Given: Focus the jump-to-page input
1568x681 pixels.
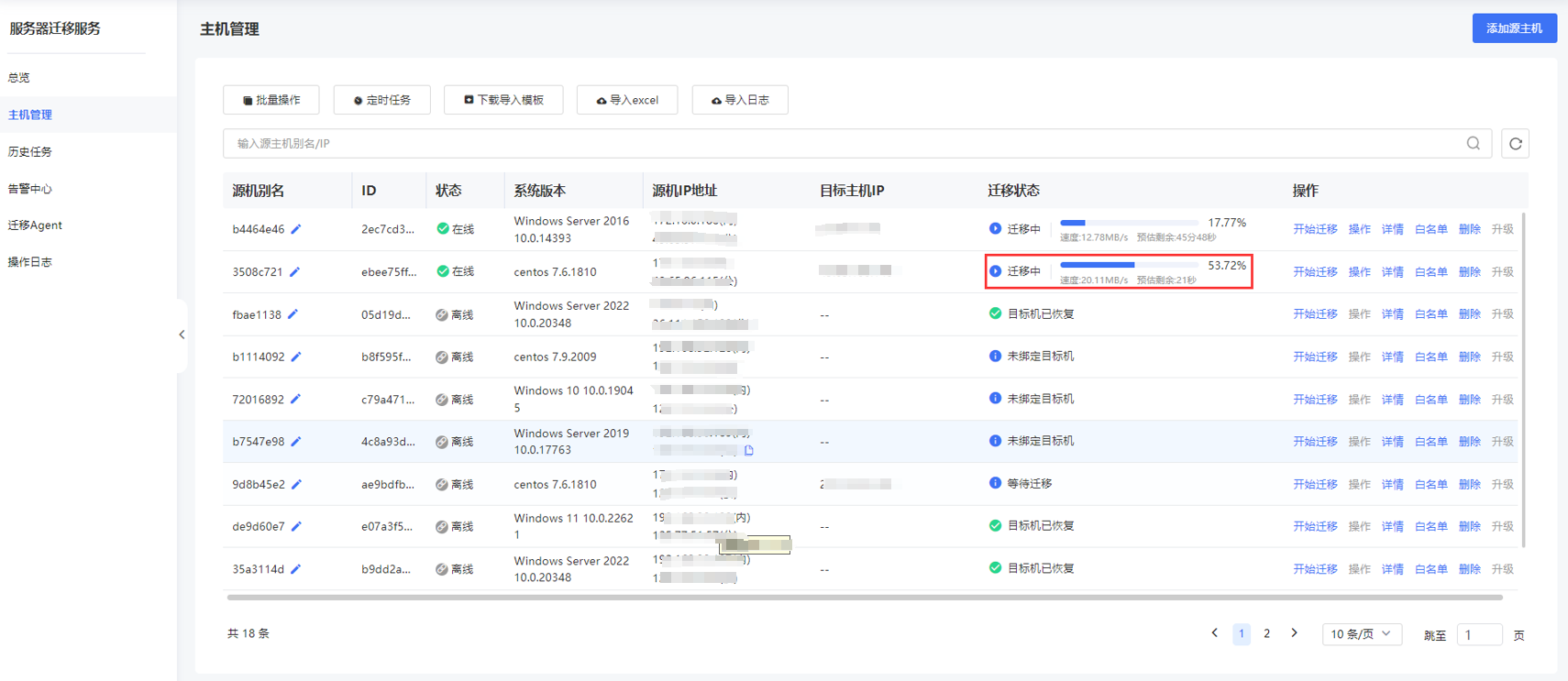Looking at the screenshot, I should [x=1479, y=634].
